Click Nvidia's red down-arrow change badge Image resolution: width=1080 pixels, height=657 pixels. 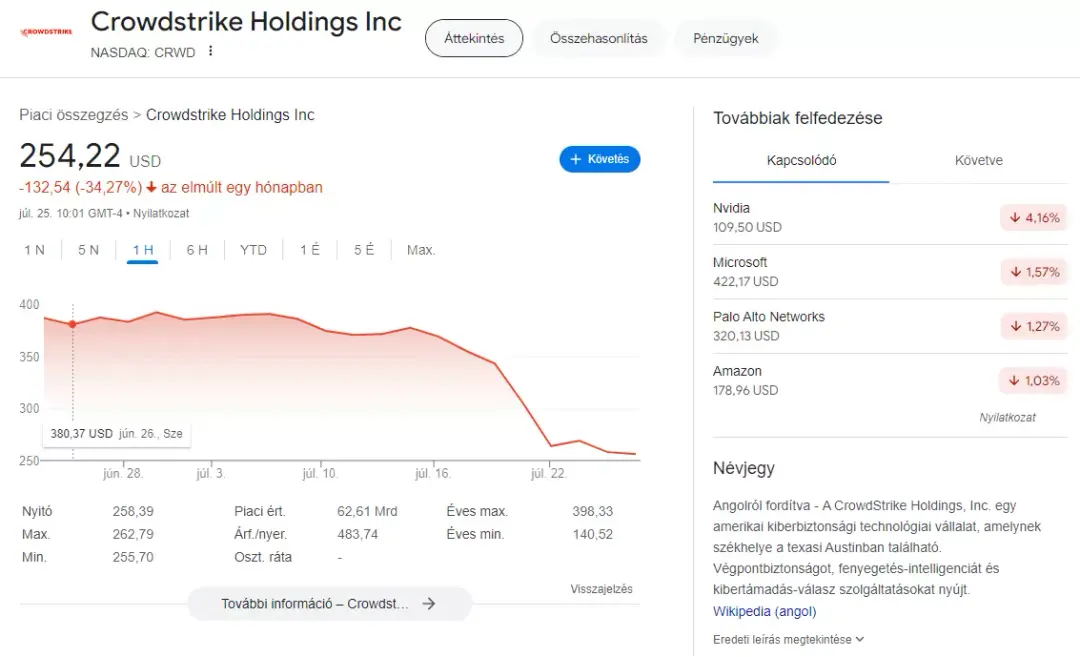click(x=1034, y=218)
